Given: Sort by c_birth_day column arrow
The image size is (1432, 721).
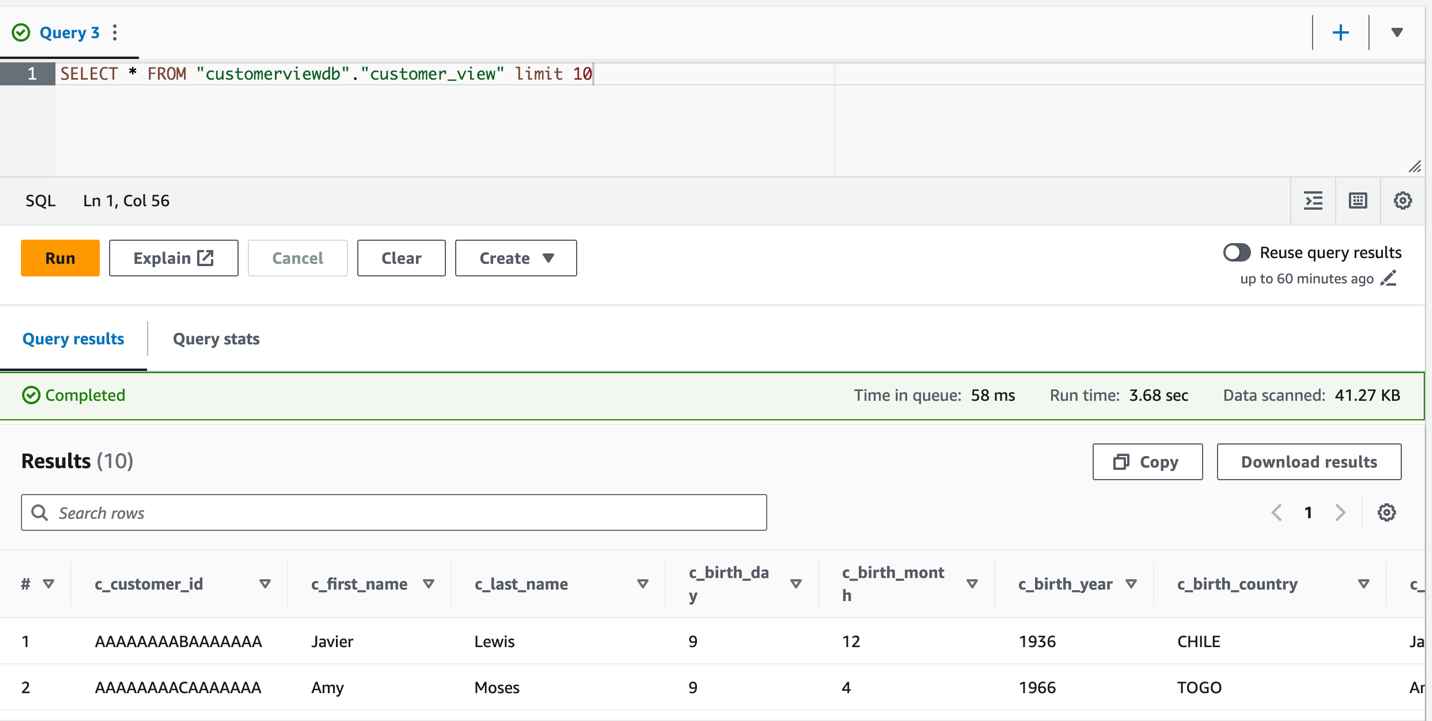Looking at the screenshot, I should (x=796, y=584).
